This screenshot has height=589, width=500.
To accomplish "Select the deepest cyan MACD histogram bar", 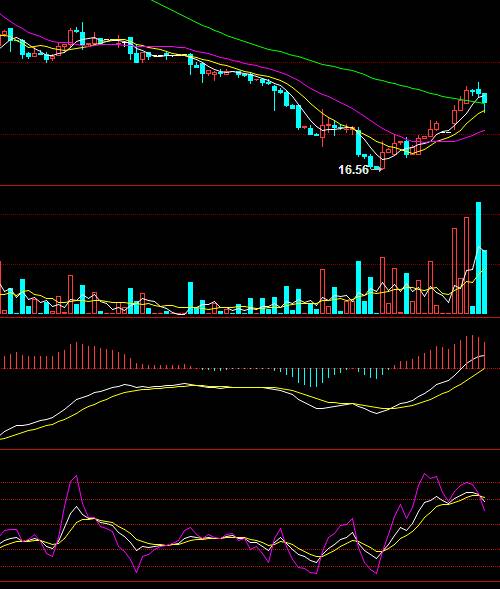I will [x=316, y=378].
